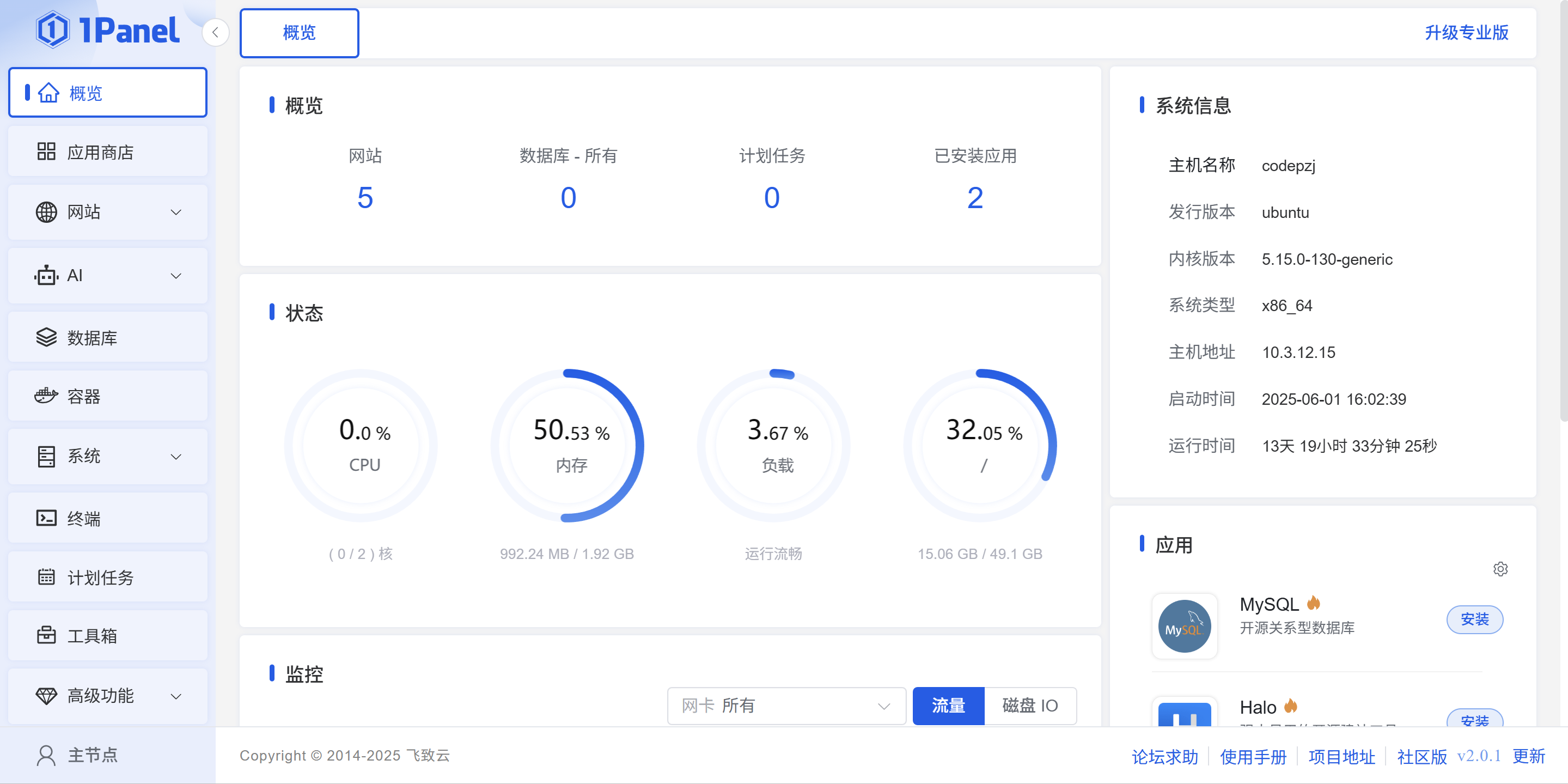This screenshot has height=784, width=1568.
Task: Install MySQL with 安装 button
Action: [1474, 619]
